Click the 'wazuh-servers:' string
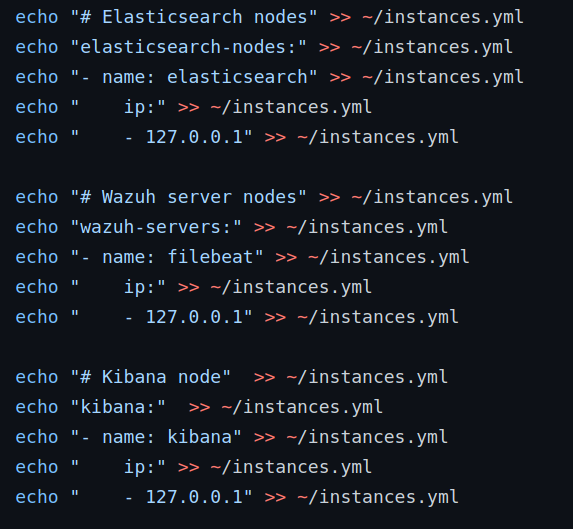Viewport: 573px width, 529px height. [156, 227]
